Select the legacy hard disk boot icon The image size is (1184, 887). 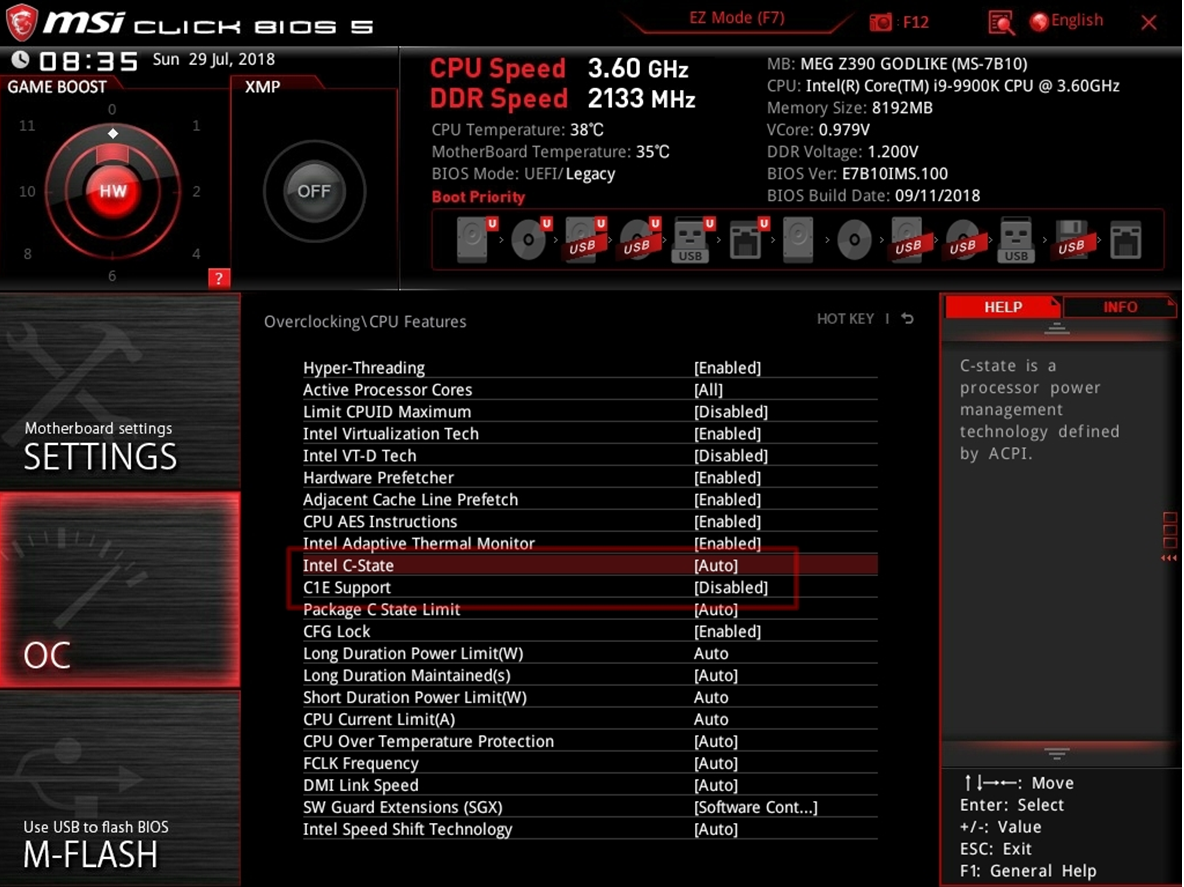(798, 240)
